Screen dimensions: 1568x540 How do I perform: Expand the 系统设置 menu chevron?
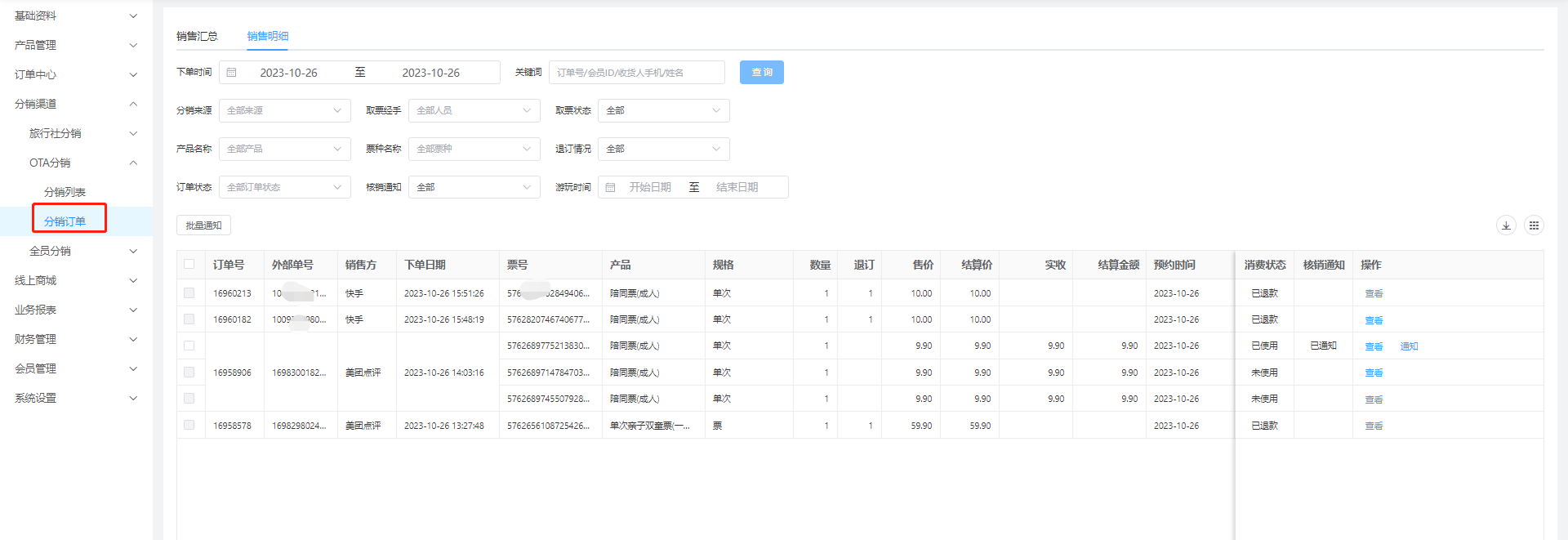coord(133,398)
